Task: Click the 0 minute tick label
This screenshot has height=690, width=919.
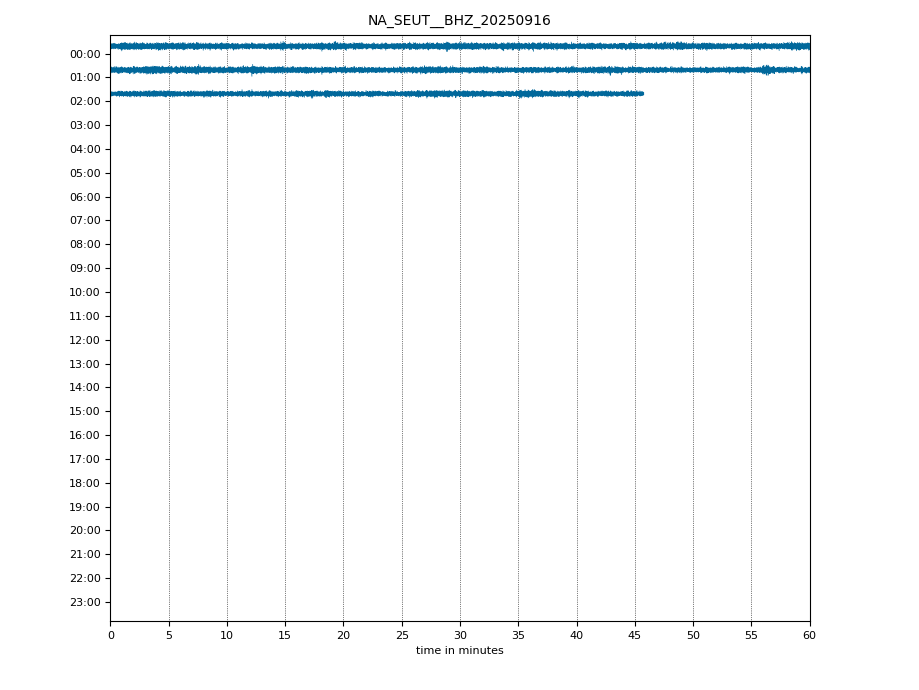Action: [111, 635]
